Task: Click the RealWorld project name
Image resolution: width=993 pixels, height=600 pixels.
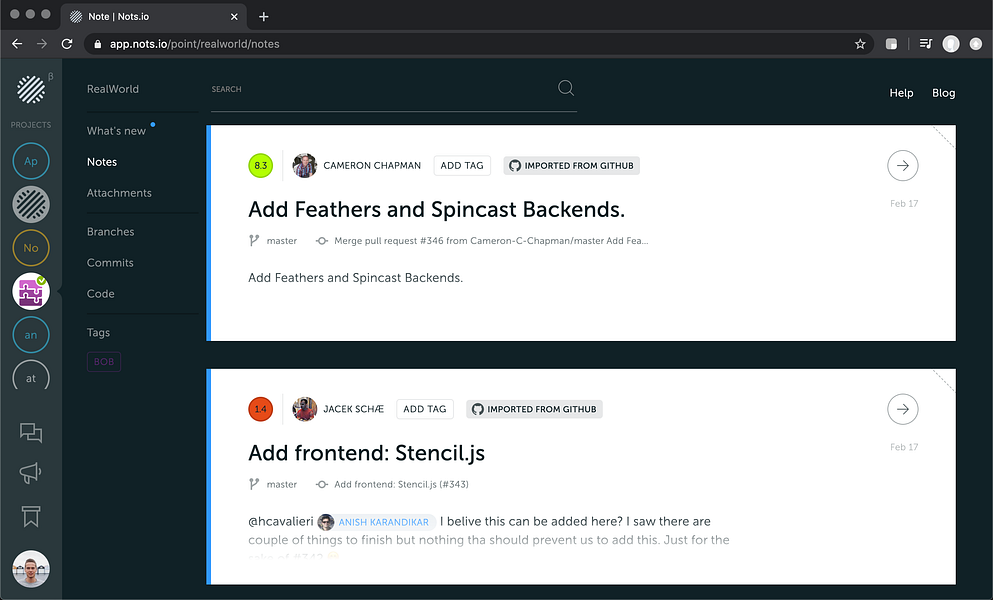Action: click(x=113, y=89)
